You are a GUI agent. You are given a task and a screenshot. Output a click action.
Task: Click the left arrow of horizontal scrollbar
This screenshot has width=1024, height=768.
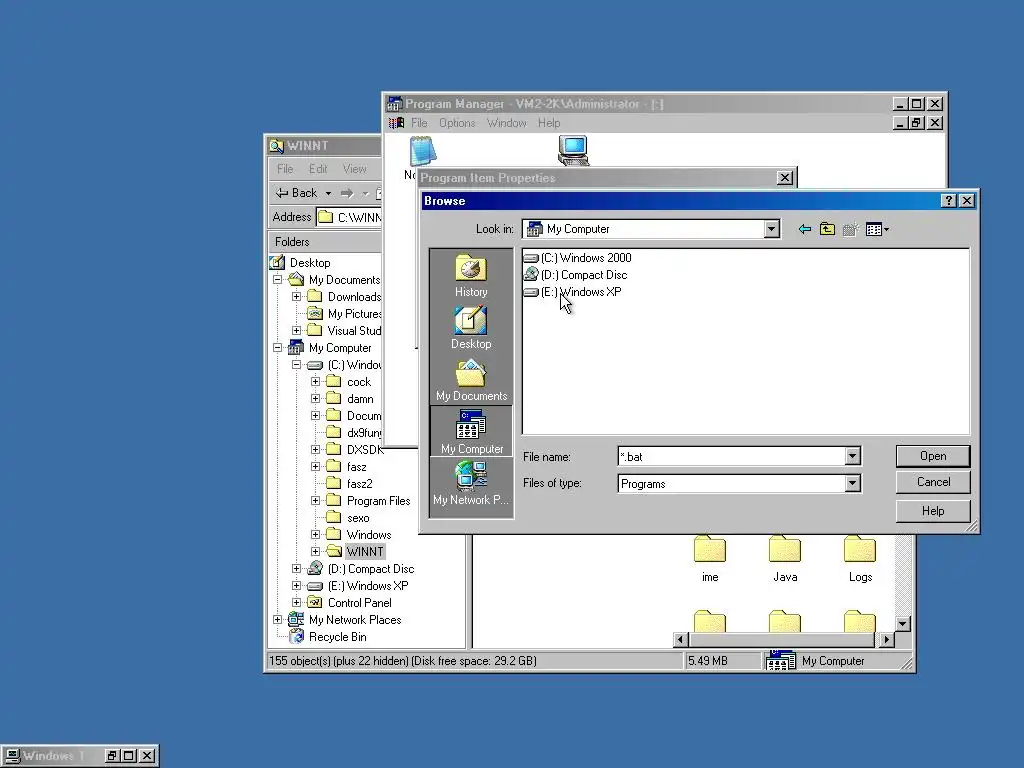(680, 639)
